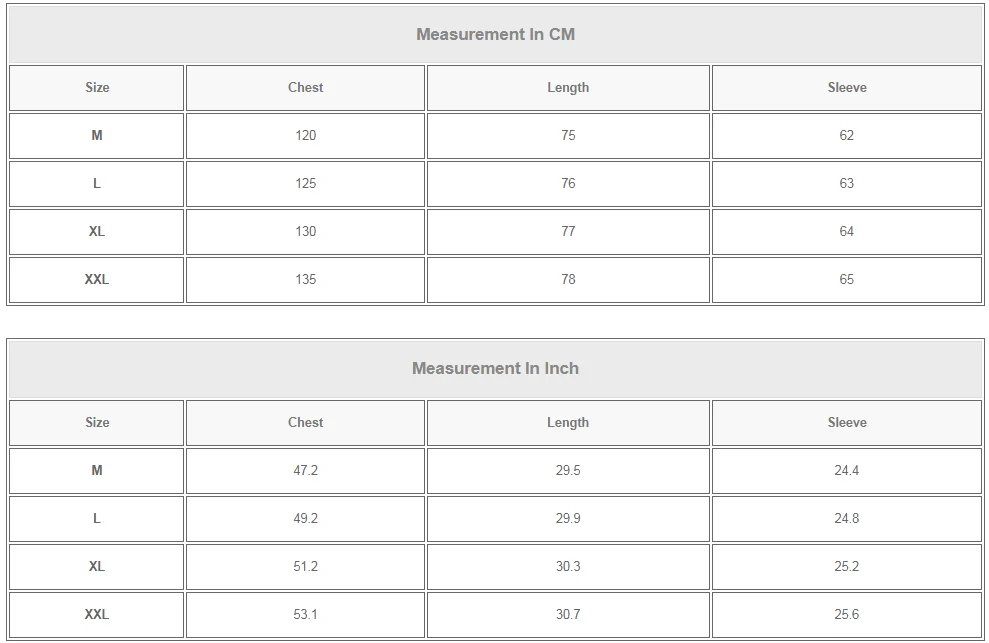
Task: Select sleeve value 64 cell
Action: pos(846,232)
